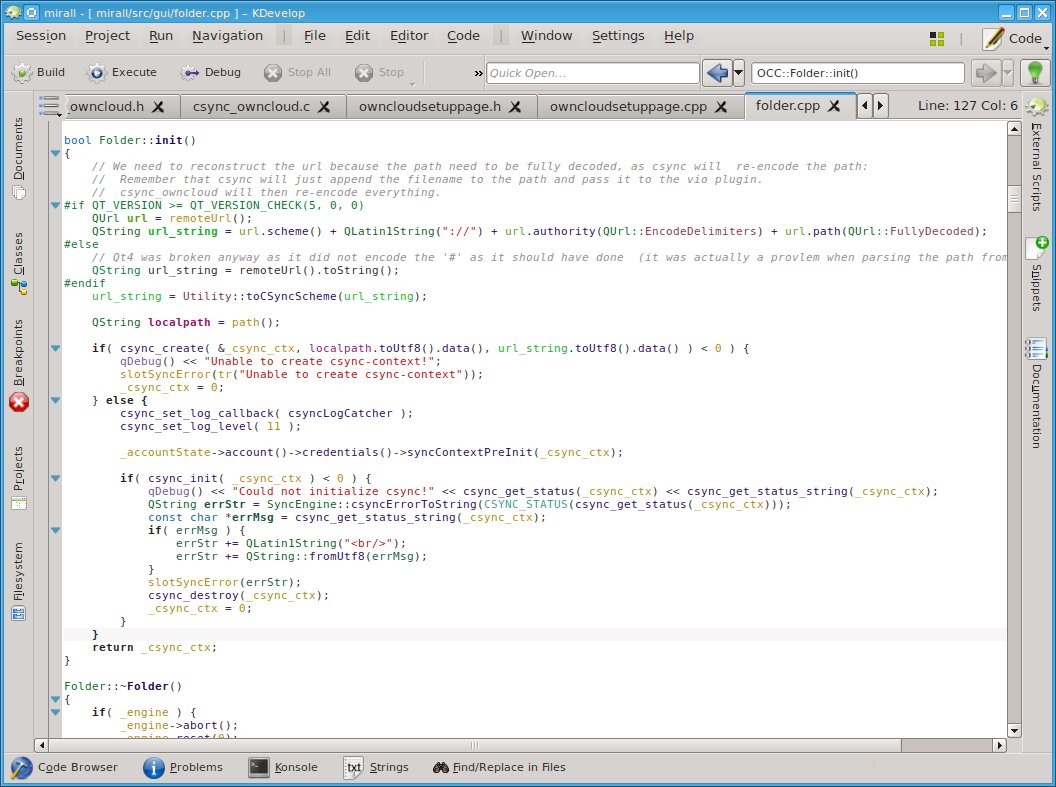1056x787 pixels.
Task: Collapse the Folder::init function body fold marker
Action: 54,153
